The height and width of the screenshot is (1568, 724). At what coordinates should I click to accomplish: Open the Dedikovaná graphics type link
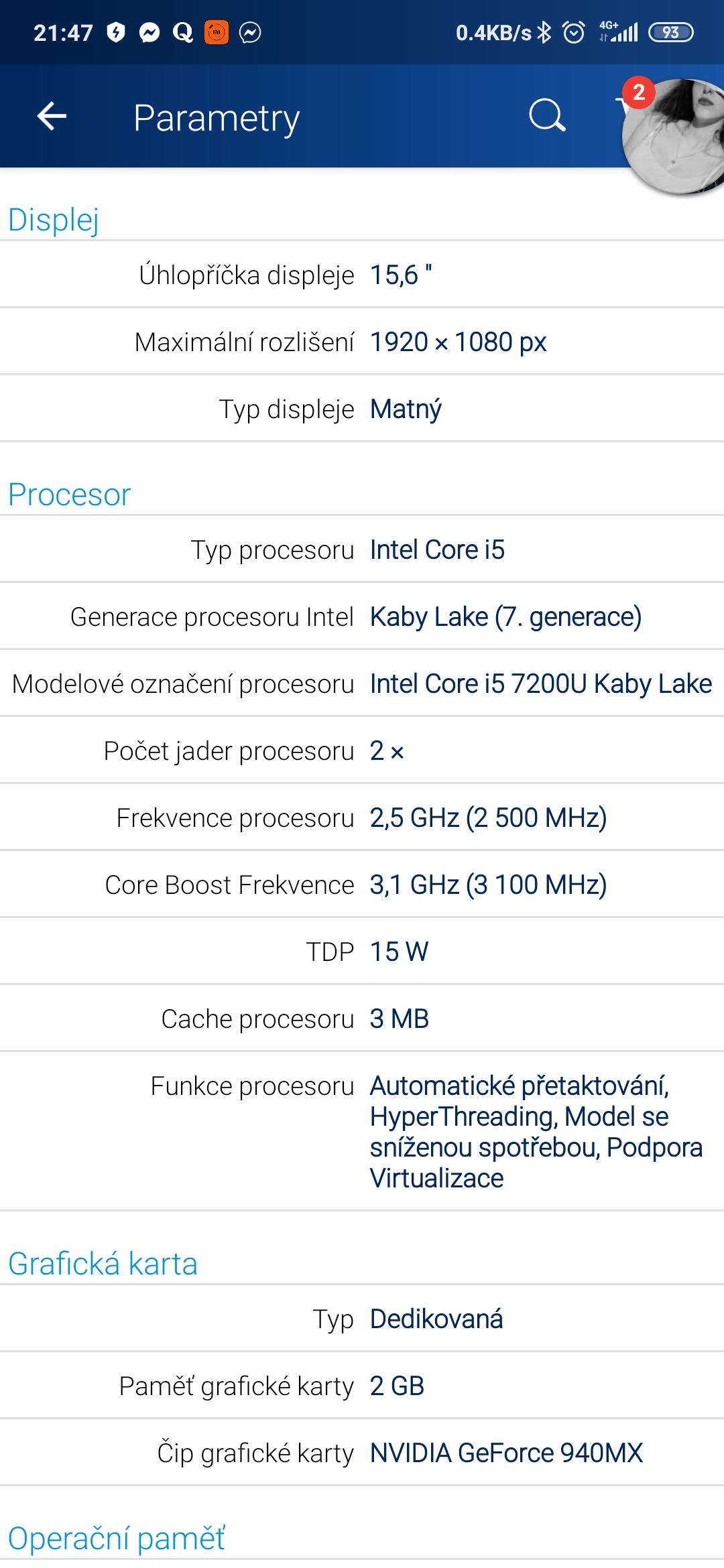pos(436,1319)
